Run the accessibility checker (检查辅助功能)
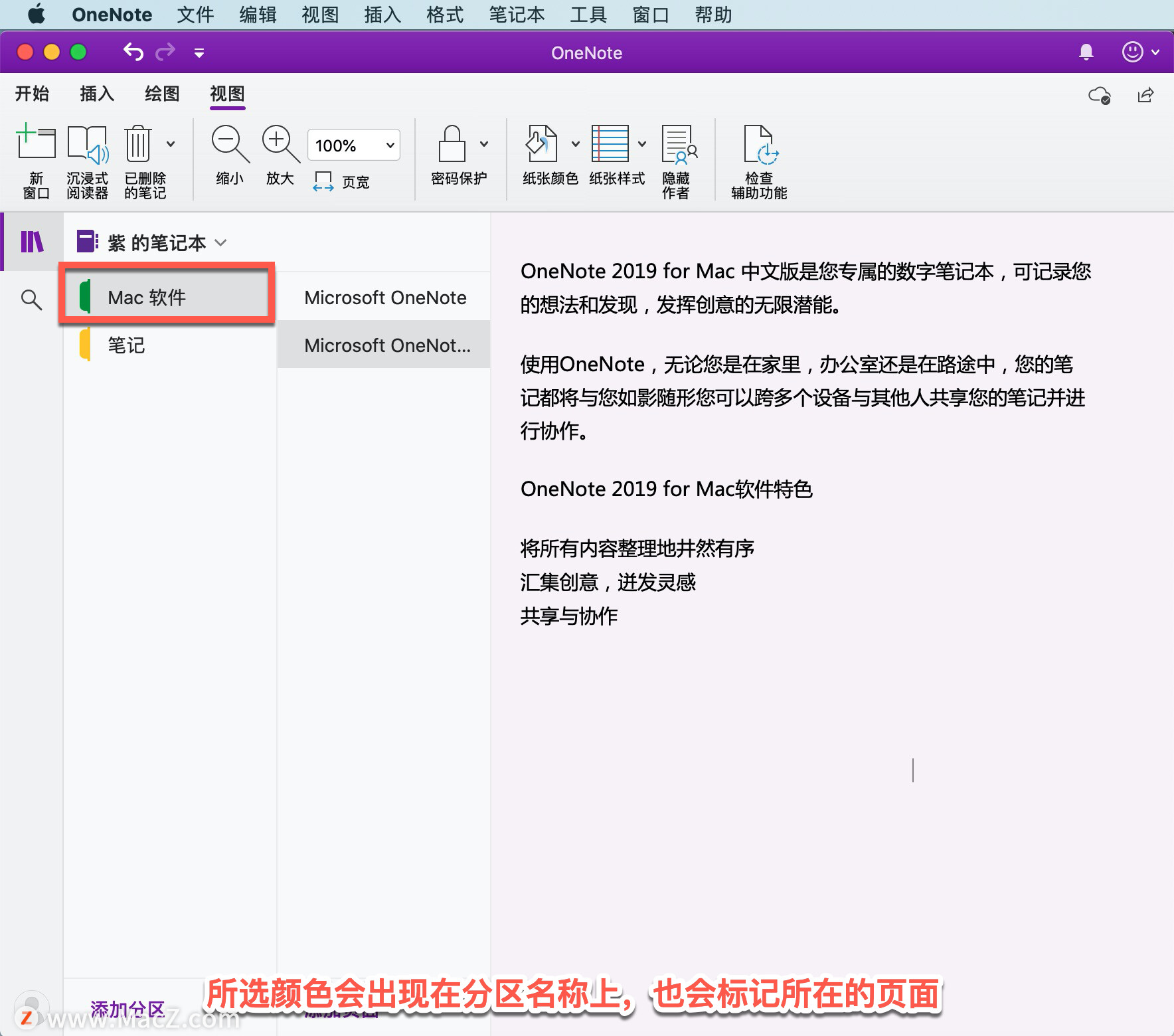 [759, 161]
